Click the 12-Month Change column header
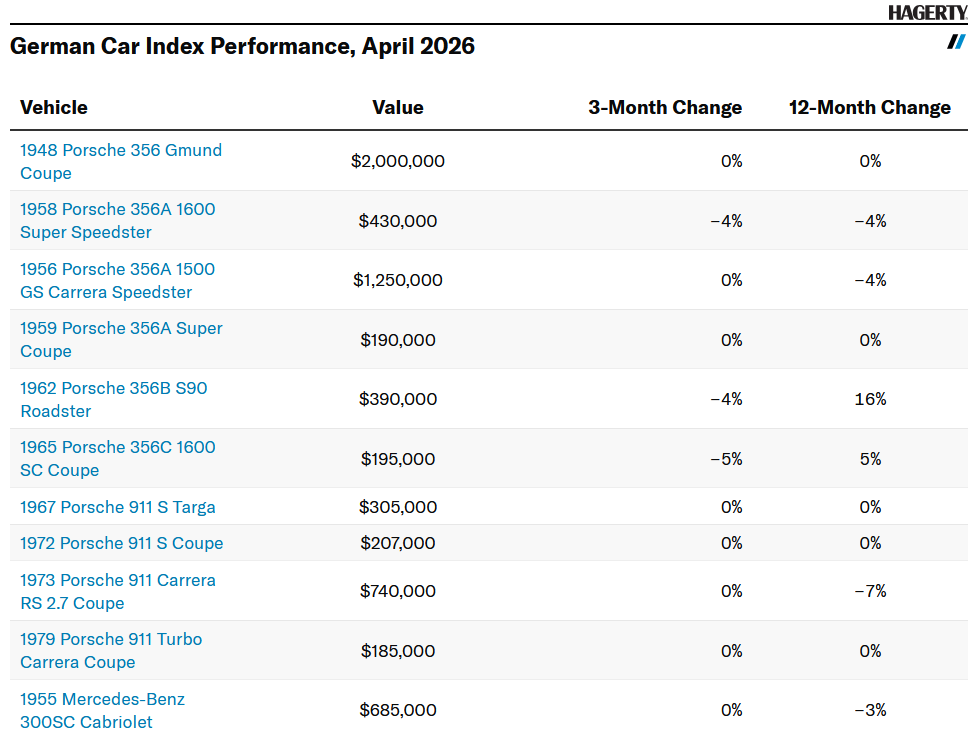The height and width of the screenshot is (737, 973). (x=869, y=107)
